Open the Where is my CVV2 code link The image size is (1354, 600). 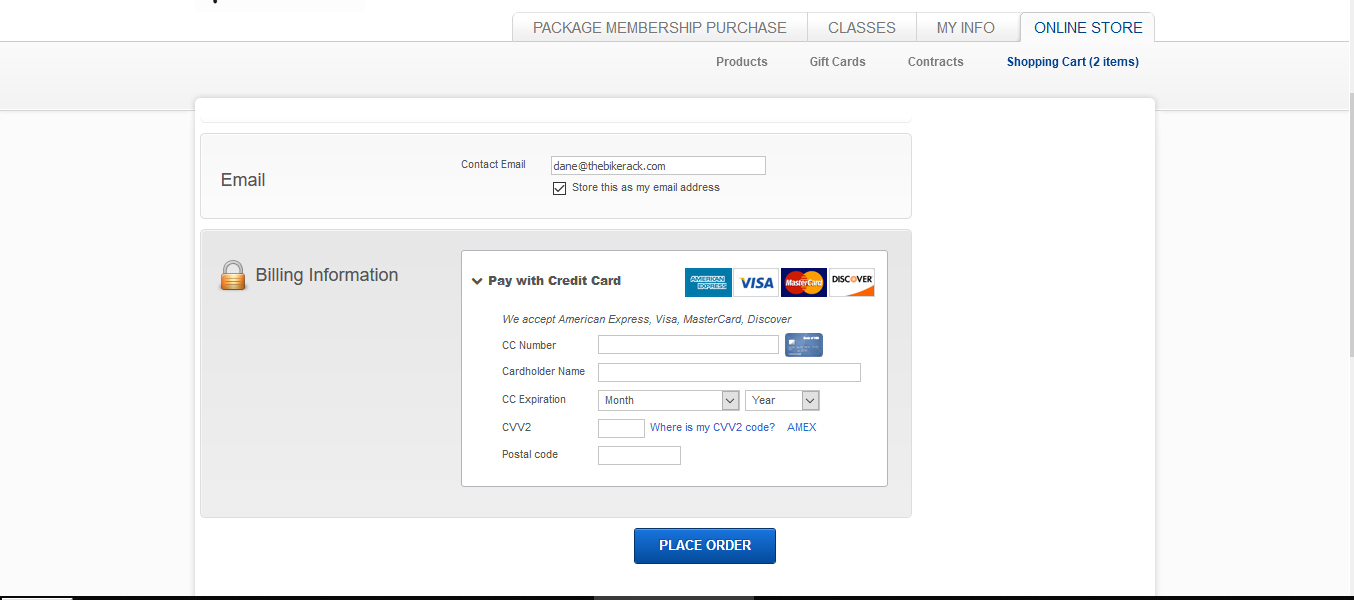pos(712,427)
